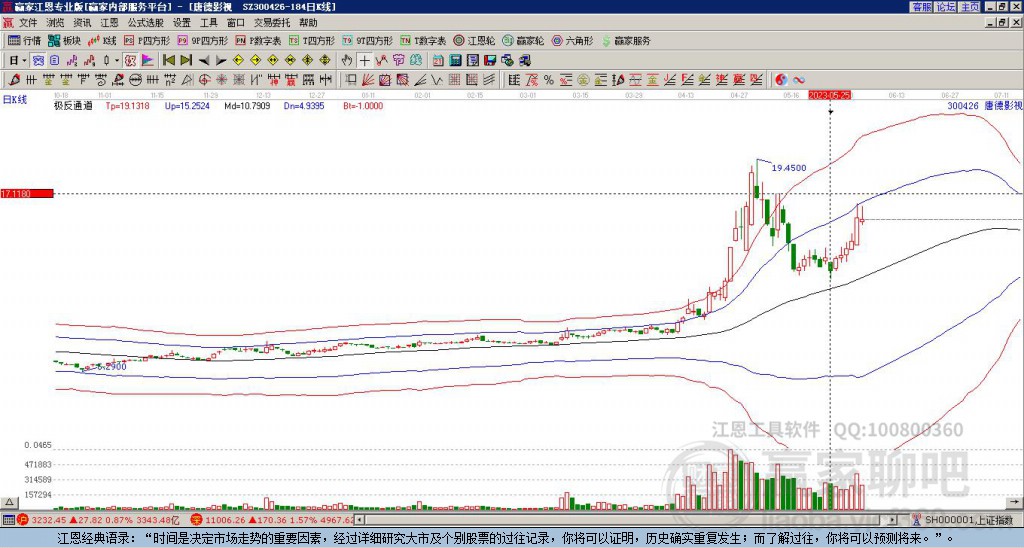1024x548 pixels.
Task: Click the 论坛 forum button
Action: tap(945, 7)
